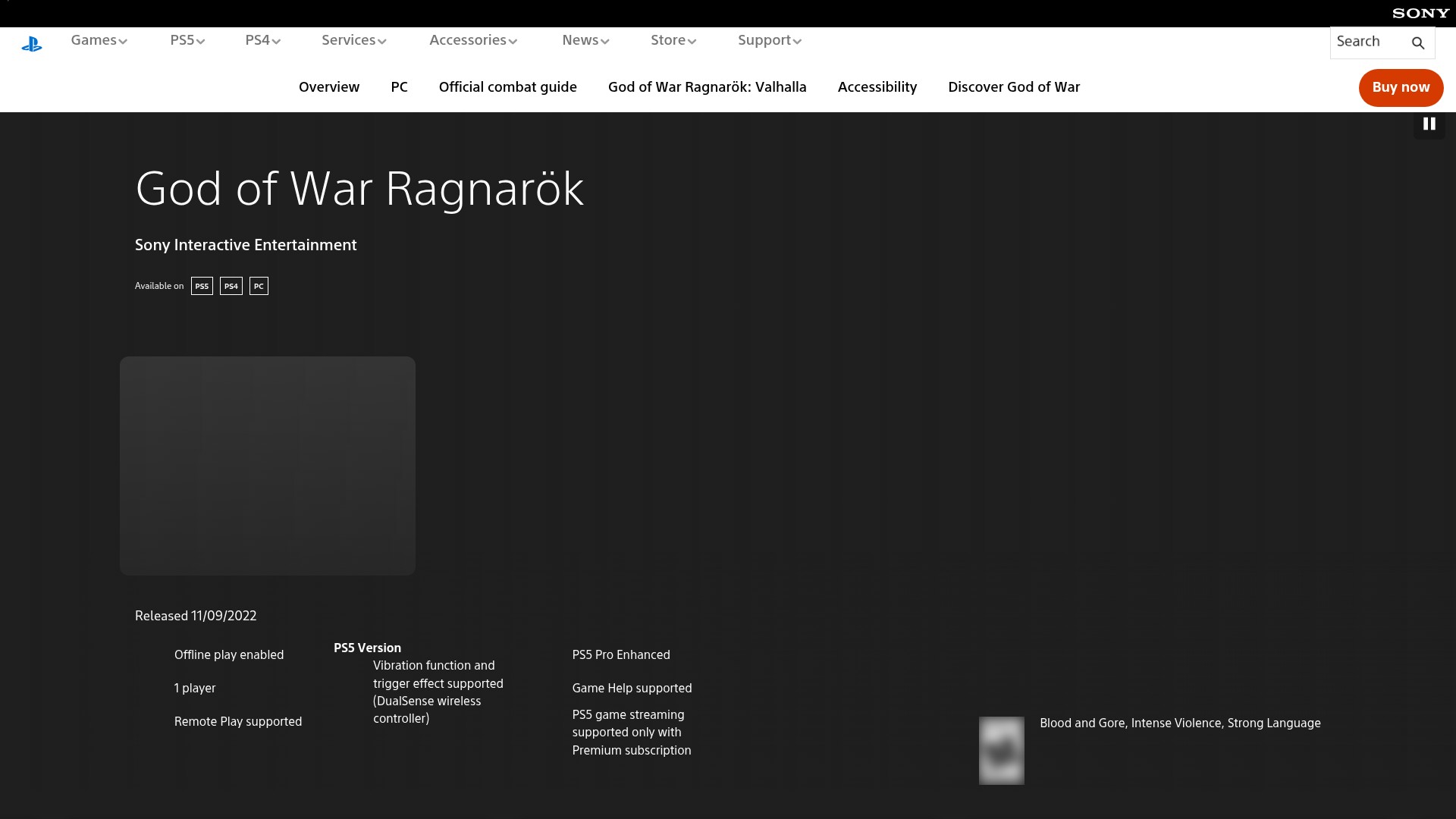This screenshot has height=819, width=1456.
Task: Click the ESRB rating image
Action: coord(1001,750)
